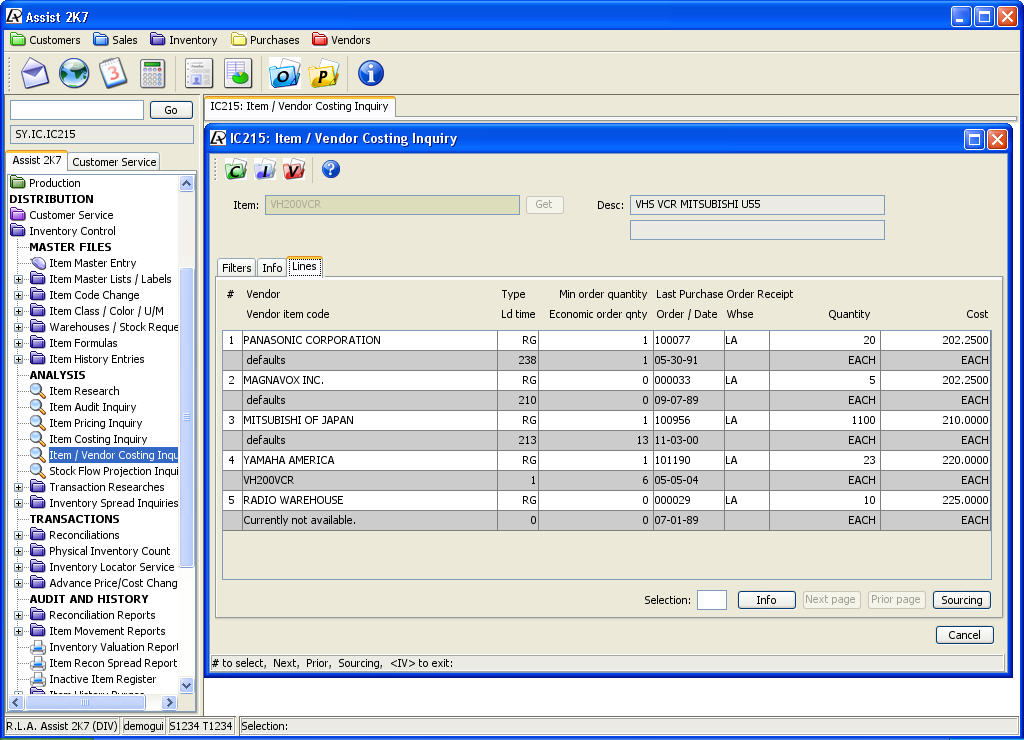
Task: Expand the Item Code Change node
Action: pos(18,295)
